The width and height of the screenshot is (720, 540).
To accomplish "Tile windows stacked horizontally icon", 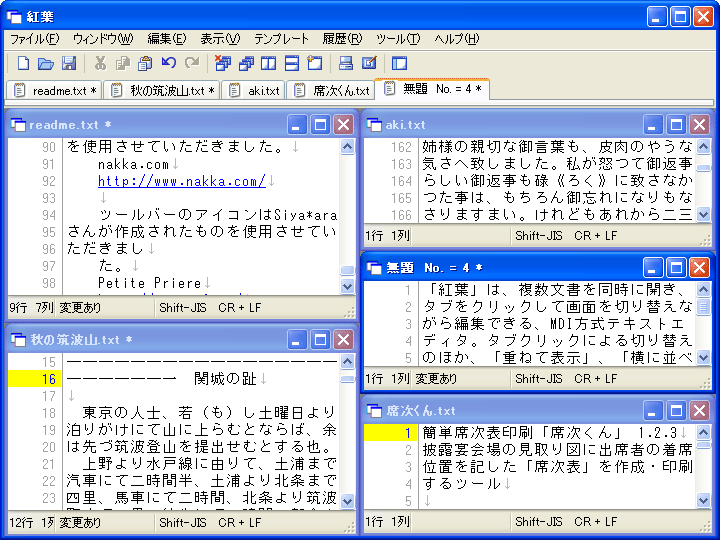I will tap(292, 63).
